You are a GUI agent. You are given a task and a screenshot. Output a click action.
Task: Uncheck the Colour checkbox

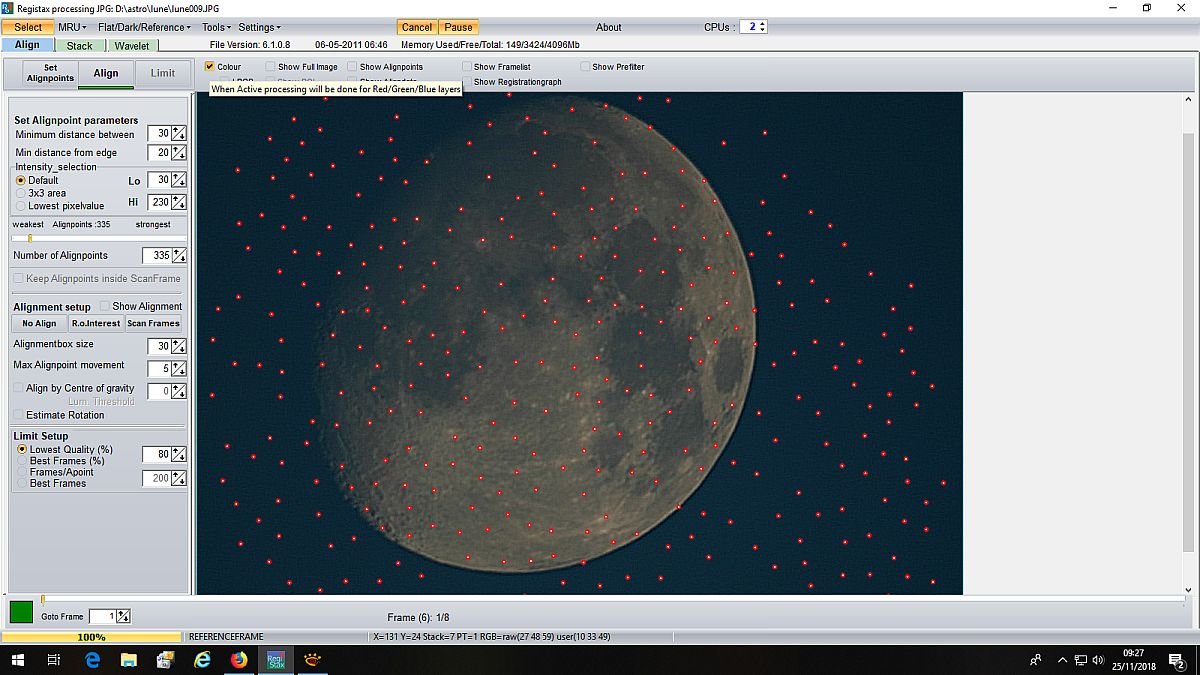click(210, 67)
